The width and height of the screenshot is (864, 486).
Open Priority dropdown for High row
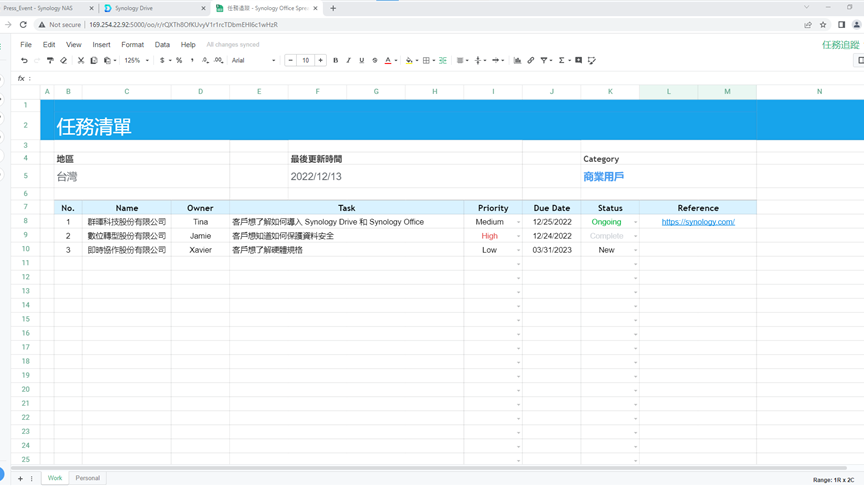point(519,236)
